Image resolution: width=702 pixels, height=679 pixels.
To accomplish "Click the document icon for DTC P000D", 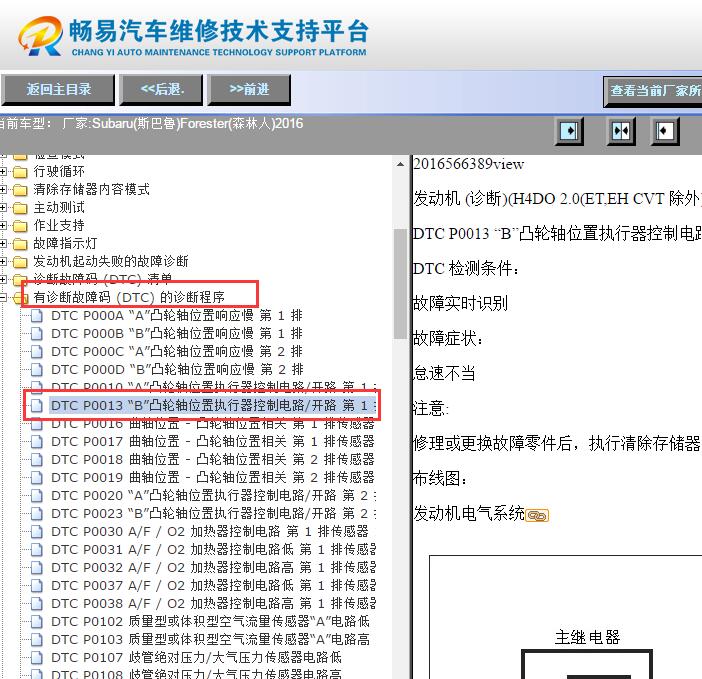I will pos(37,369).
